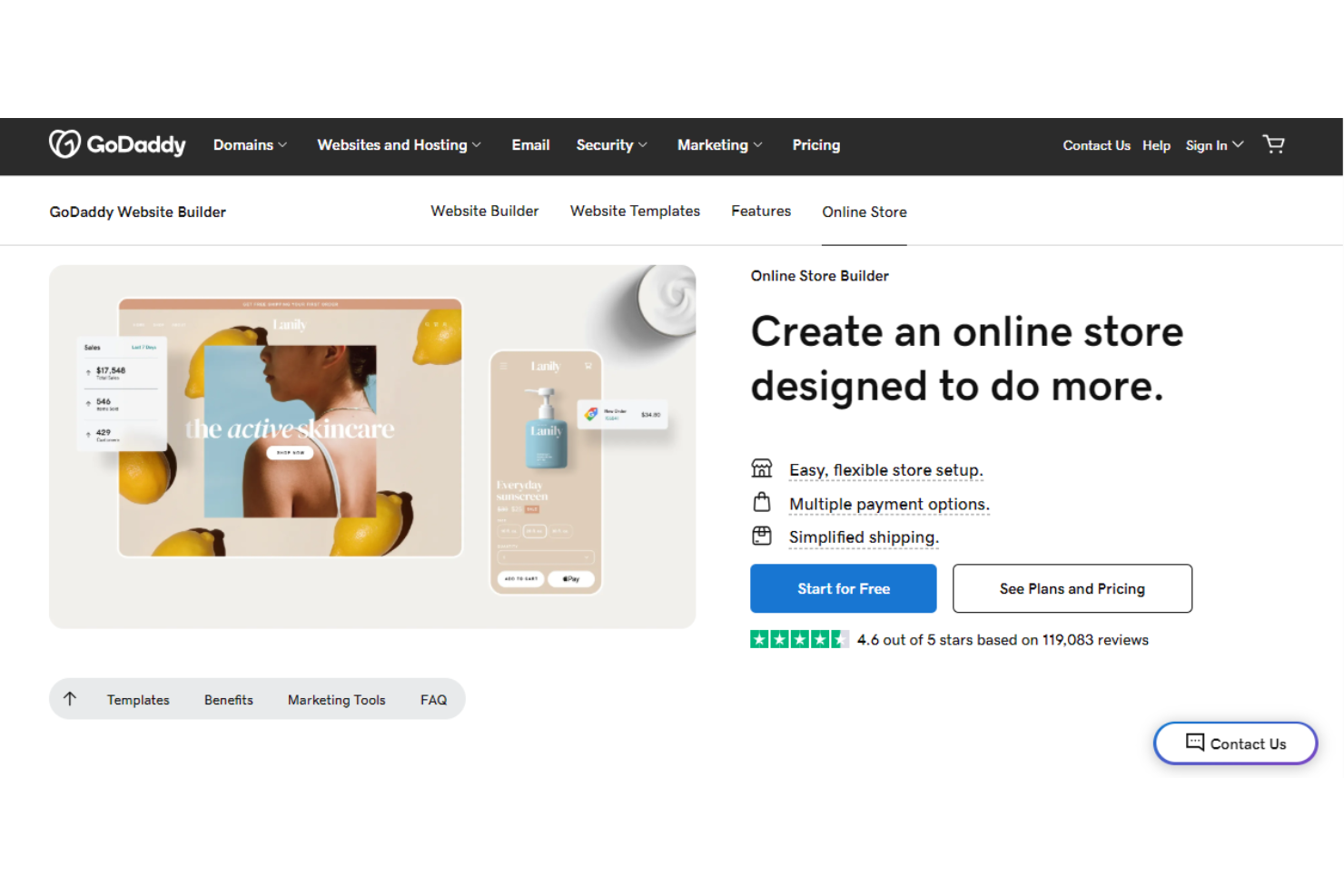Click Online Store Builder label
This screenshot has width=1344, height=896.
[819, 275]
